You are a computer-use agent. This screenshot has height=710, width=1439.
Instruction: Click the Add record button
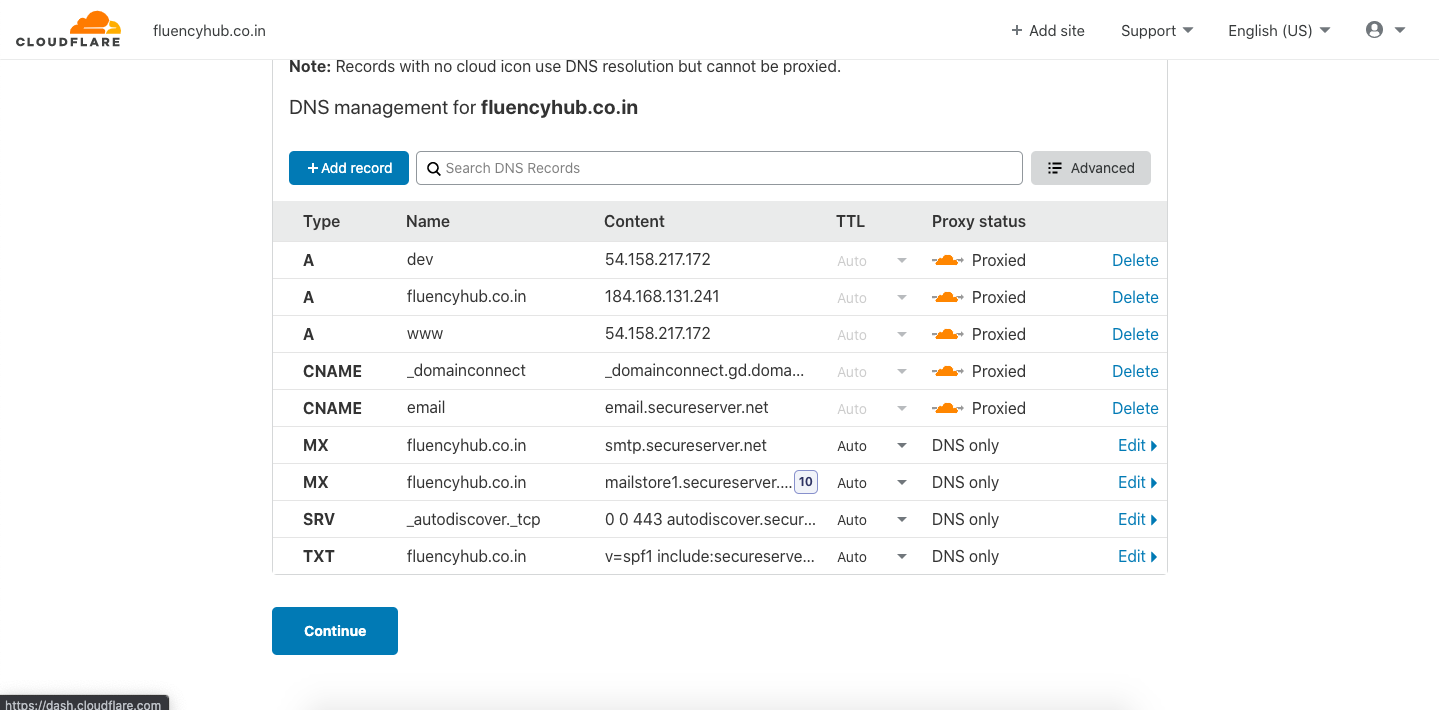pyautogui.click(x=349, y=168)
